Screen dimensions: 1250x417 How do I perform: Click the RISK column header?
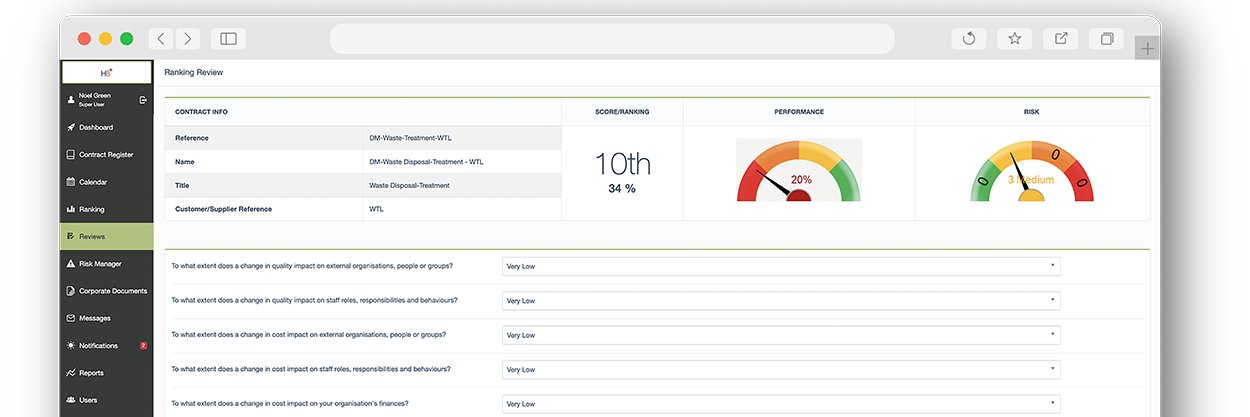pyautogui.click(x=1032, y=112)
